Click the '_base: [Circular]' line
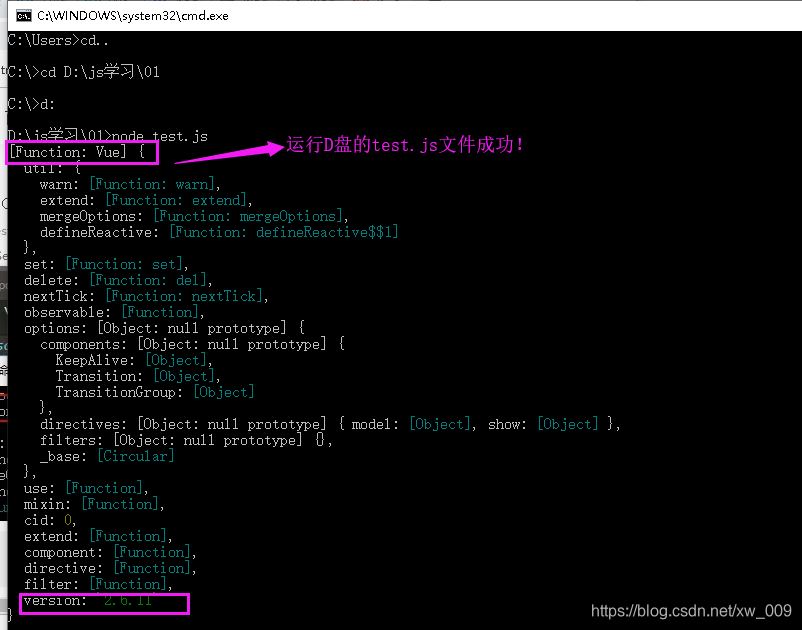This screenshot has height=630, width=802. tap(107, 456)
